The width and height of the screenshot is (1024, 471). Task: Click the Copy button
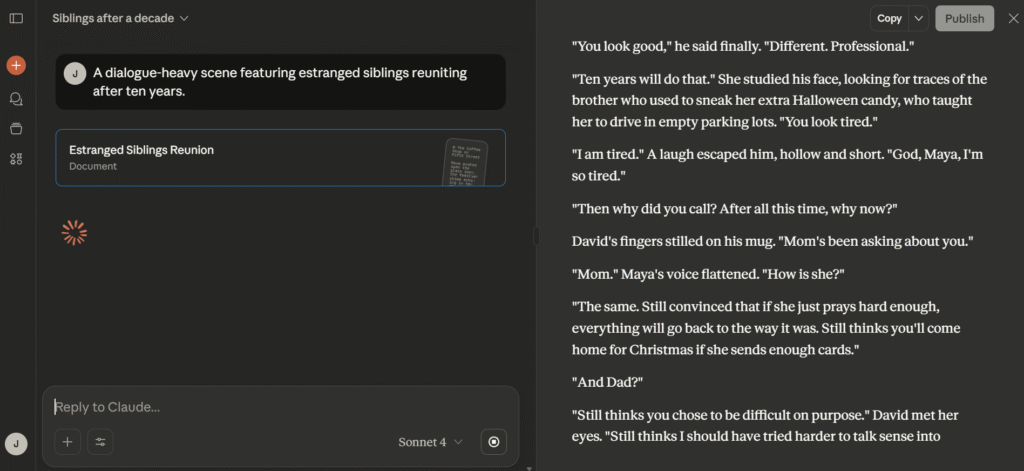[x=889, y=18]
